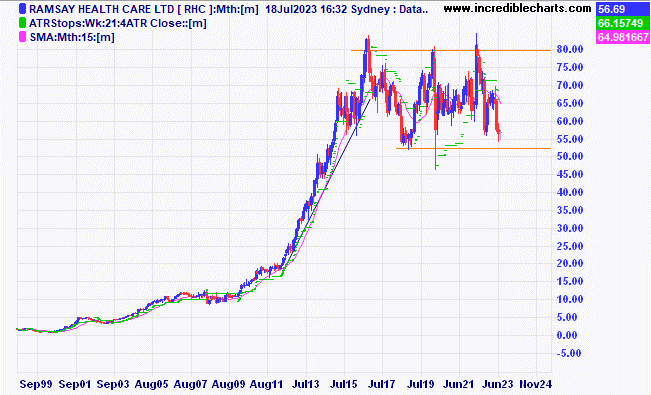
Task: Click the Sep03 date axis label
Action: point(113,384)
